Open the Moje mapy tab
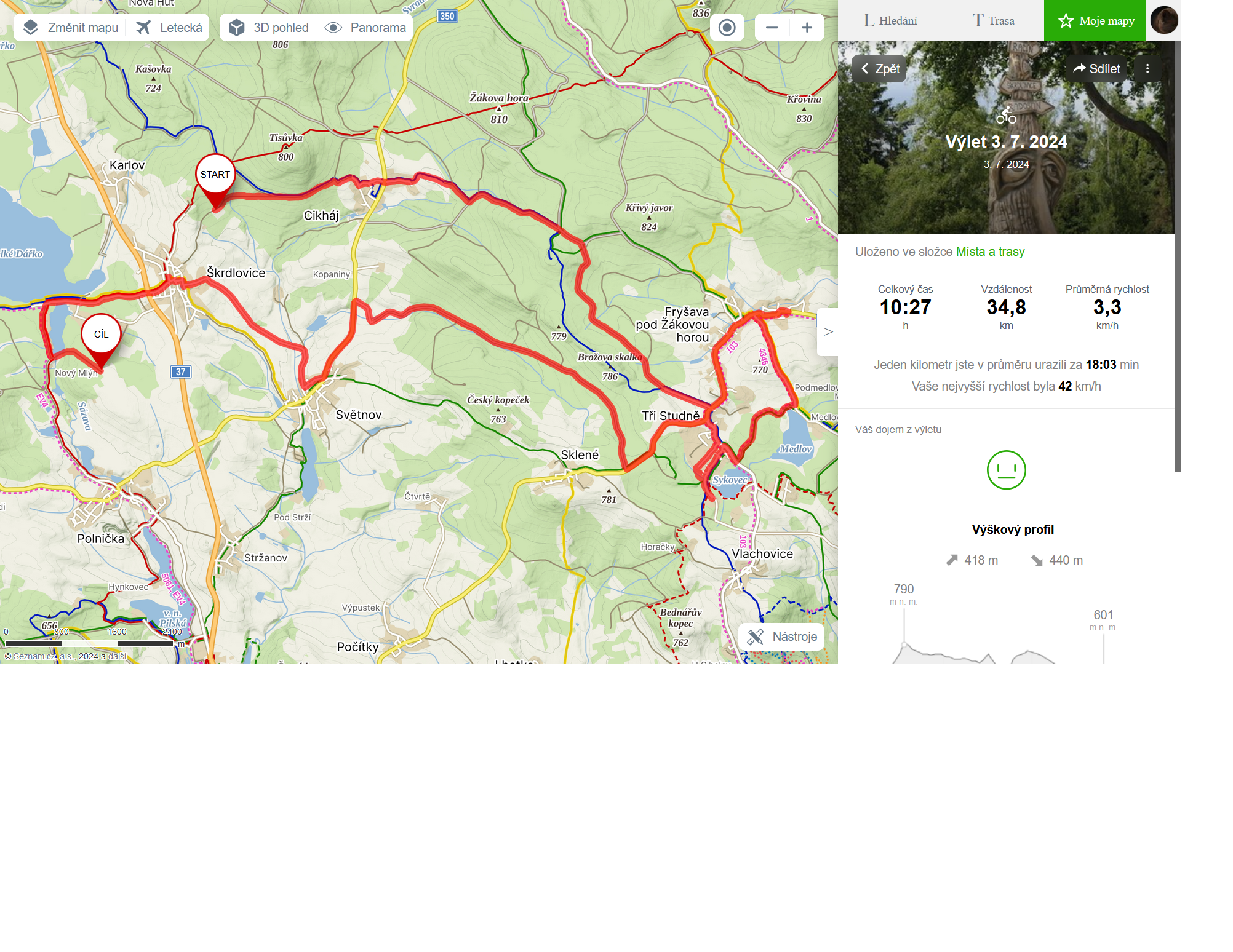1233x952 pixels. click(1095, 21)
